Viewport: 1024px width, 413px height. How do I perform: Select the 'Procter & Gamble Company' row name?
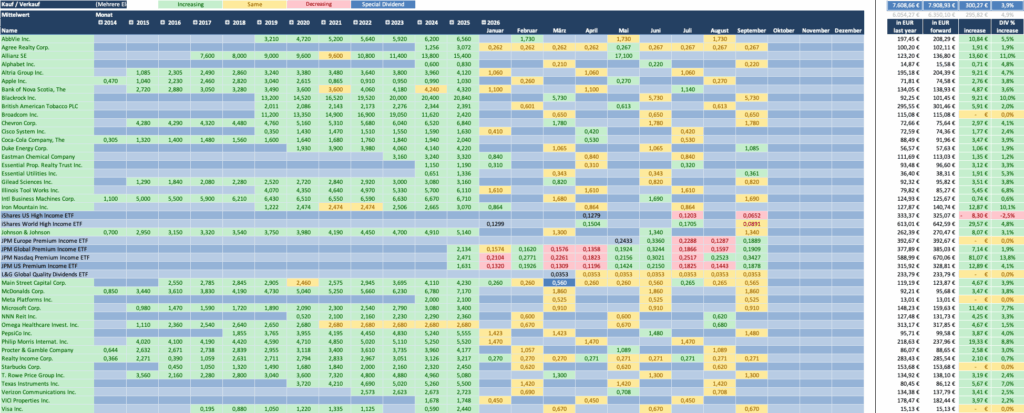coord(47,350)
